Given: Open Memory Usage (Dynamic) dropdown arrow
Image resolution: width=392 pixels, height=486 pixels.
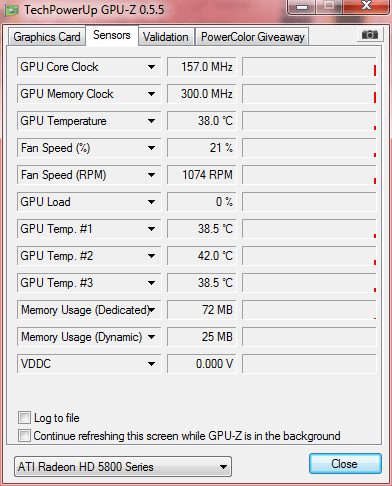Looking at the screenshot, I should click(151, 337).
